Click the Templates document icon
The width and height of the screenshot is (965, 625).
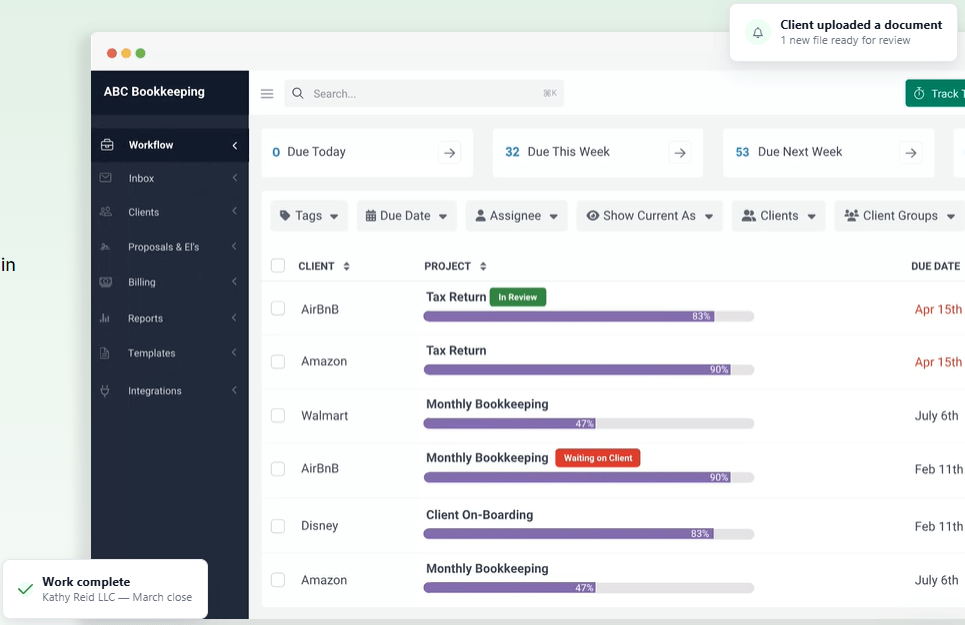(x=105, y=353)
